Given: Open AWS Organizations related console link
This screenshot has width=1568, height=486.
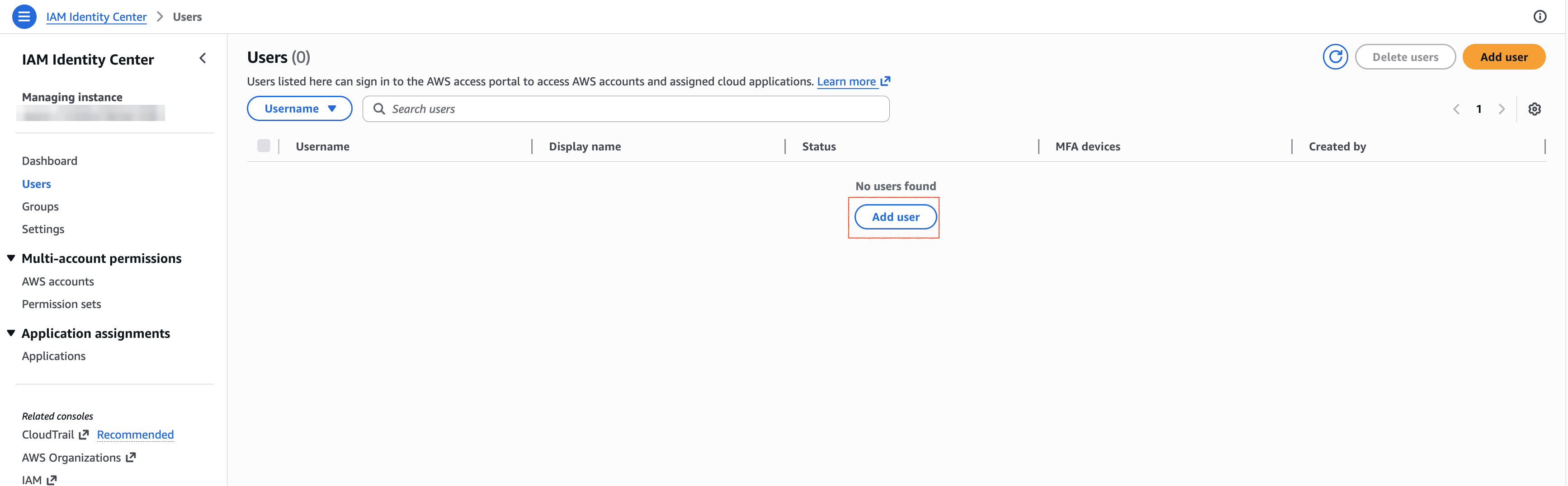Looking at the screenshot, I should (71, 458).
